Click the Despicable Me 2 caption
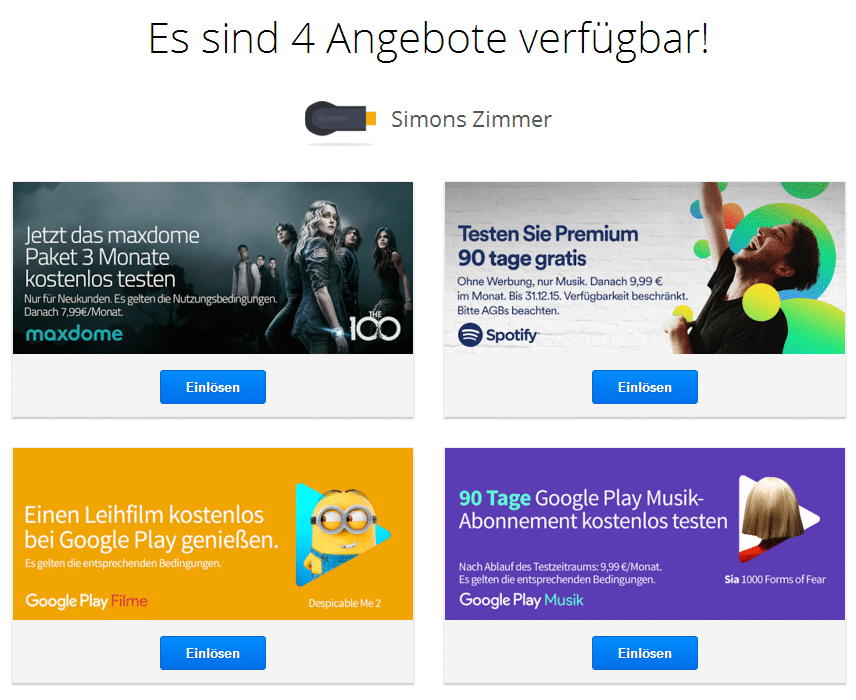Screen dimensions: 856x700 coord(344,603)
